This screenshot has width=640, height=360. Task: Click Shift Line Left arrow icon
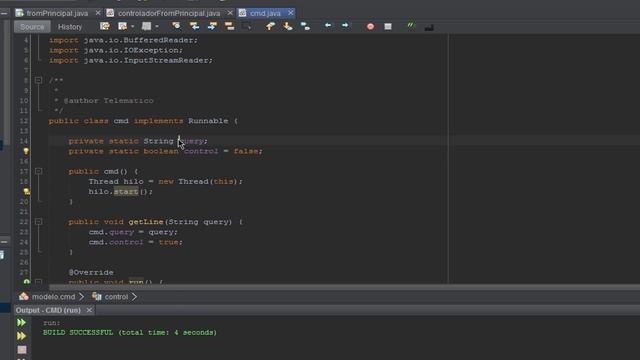[328, 26]
